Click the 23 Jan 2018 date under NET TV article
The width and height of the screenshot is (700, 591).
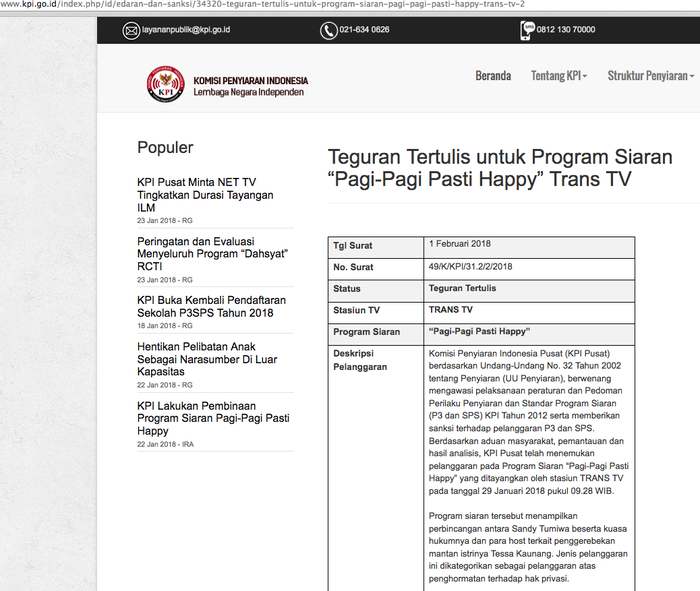165,221
